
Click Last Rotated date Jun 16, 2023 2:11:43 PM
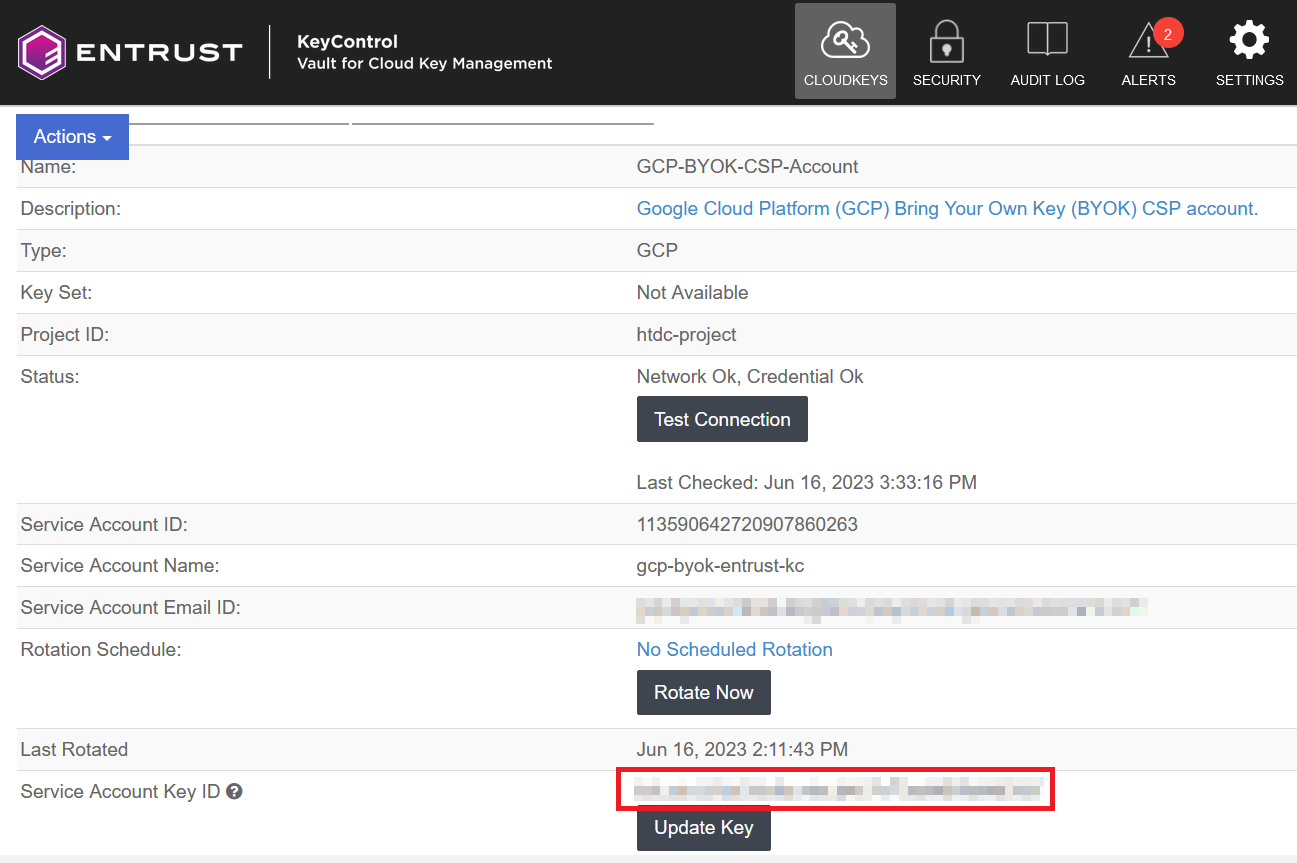(742, 749)
